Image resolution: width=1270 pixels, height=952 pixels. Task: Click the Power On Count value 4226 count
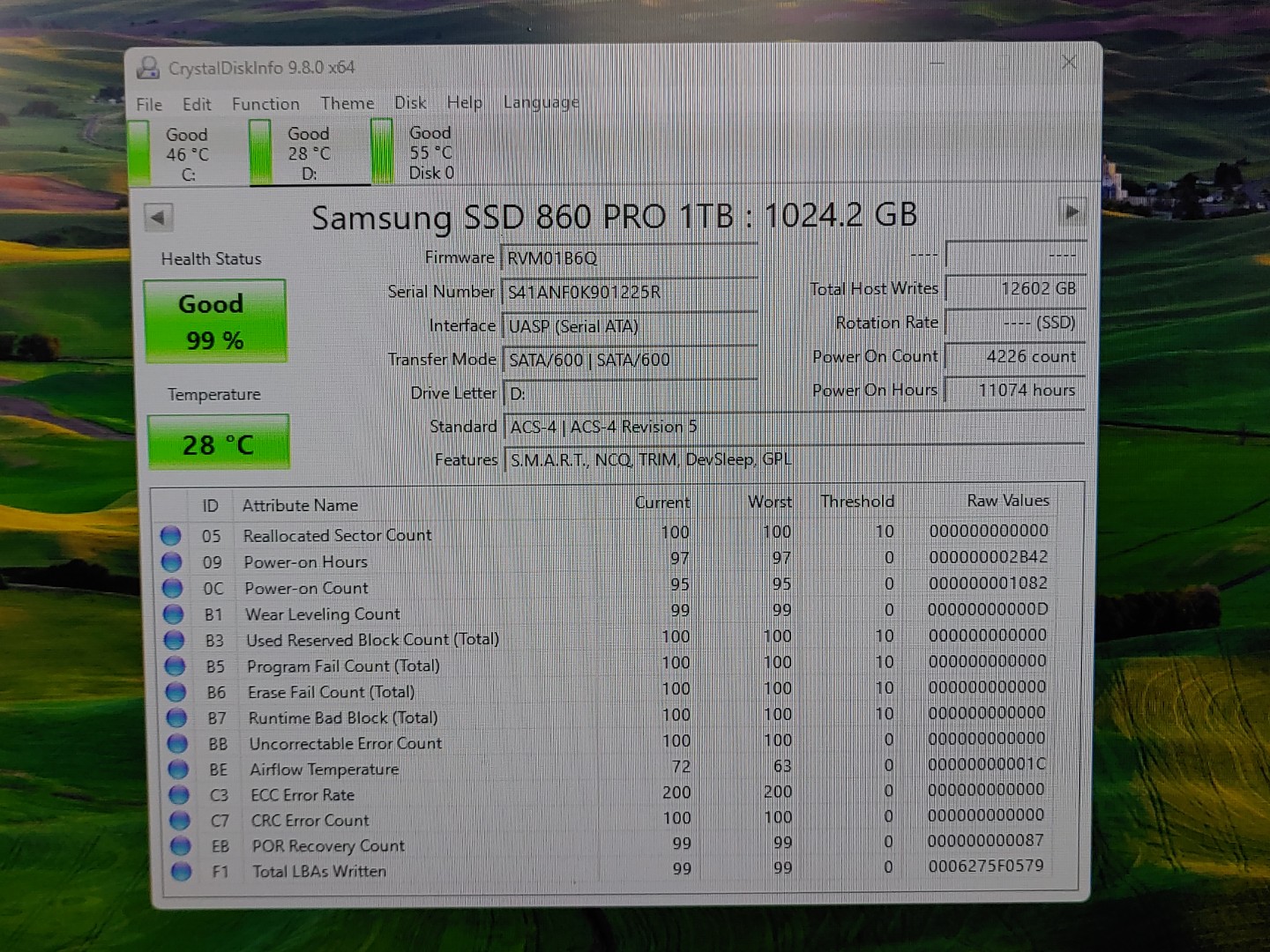pyautogui.click(x=1014, y=356)
